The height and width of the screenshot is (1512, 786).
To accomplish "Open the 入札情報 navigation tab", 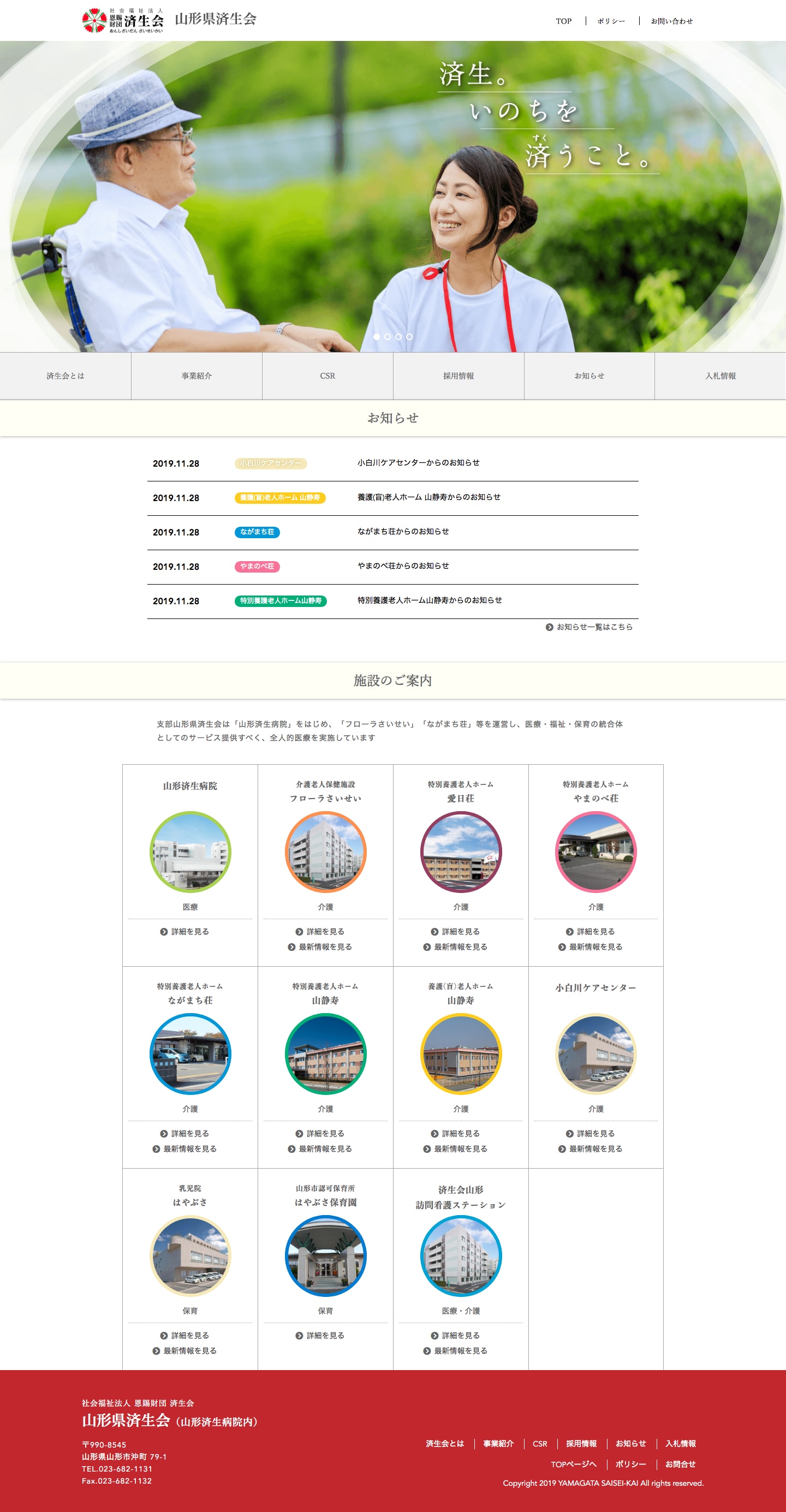I will pyautogui.click(x=720, y=376).
